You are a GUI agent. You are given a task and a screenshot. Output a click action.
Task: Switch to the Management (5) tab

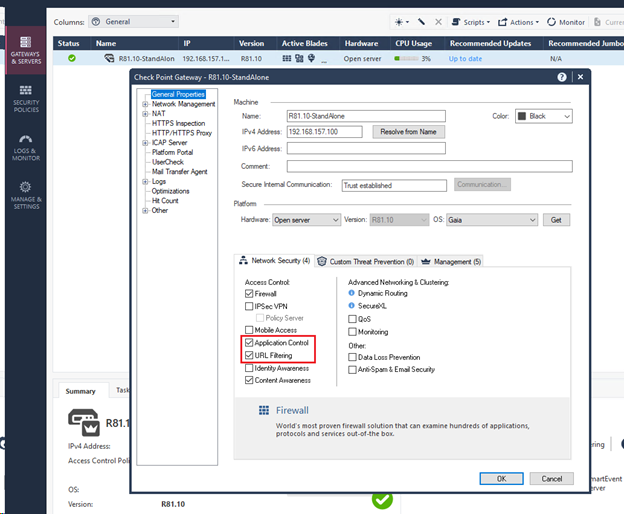click(453, 261)
